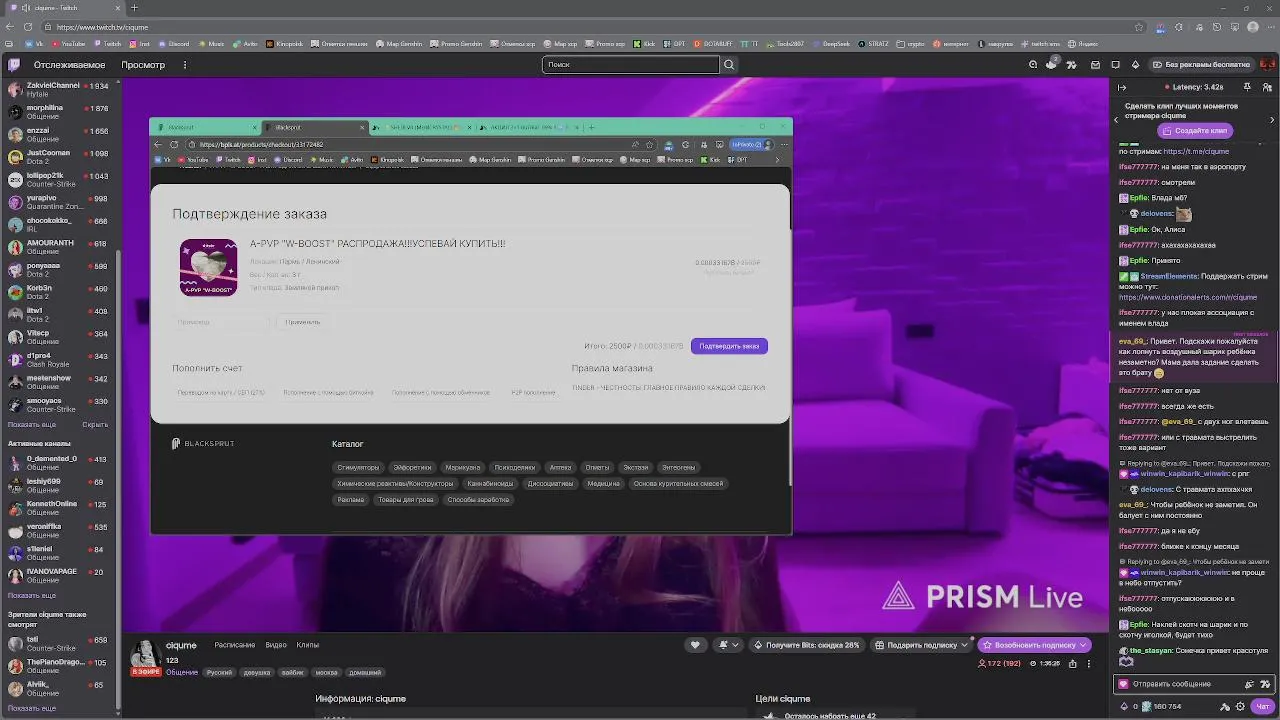Click the девушка stream tag

(257, 673)
